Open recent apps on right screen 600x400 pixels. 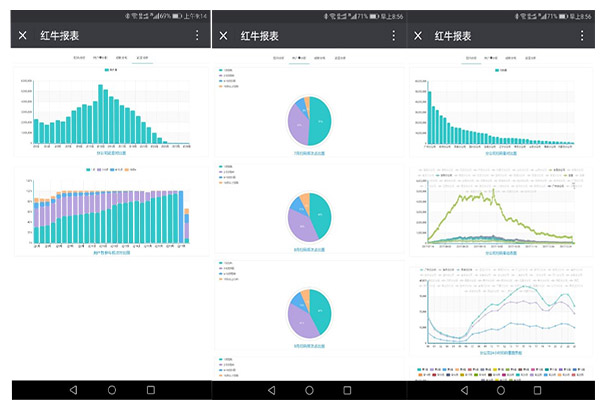(x=545, y=389)
